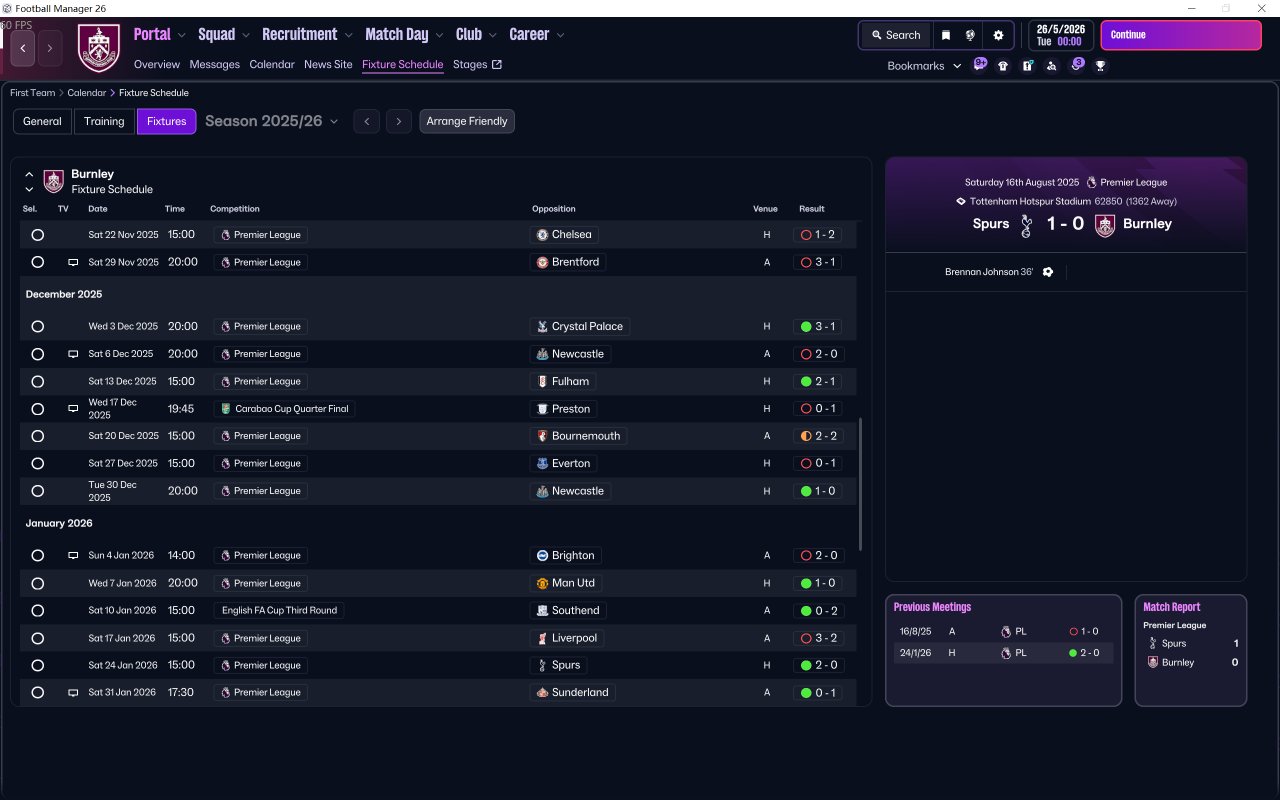Viewport: 1280px width, 800px height.
Task: Click the 3 - 1 result on the Crystal Palace row
Action: 818,327
